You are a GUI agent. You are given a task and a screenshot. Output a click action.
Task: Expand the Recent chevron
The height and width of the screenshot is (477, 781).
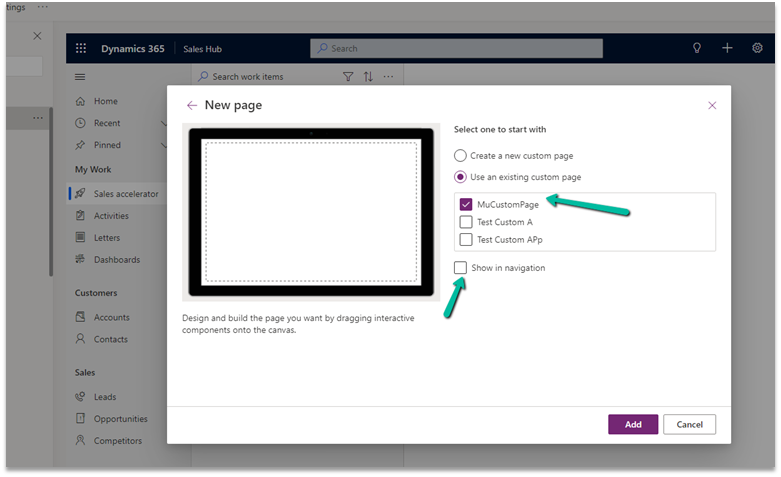[163, 123]
